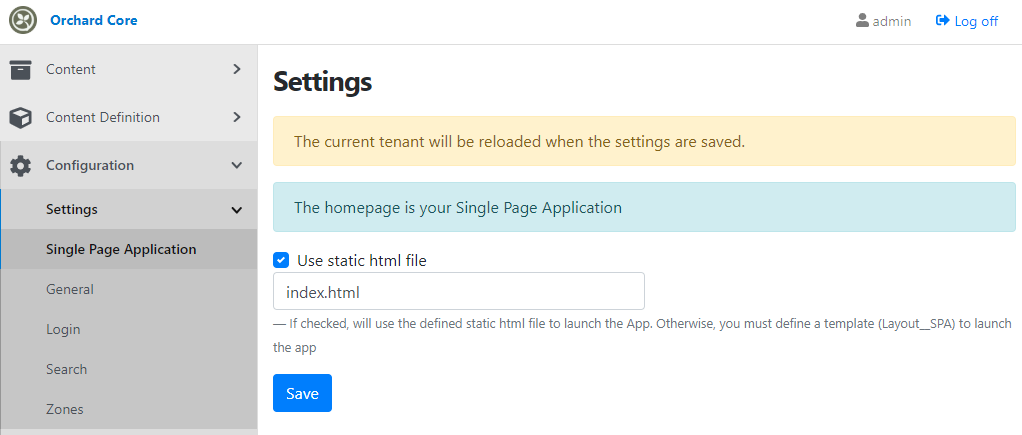This screenshot has height=435, width=1022.
Task: Save the settings
Action: click(x=302, y=393)
